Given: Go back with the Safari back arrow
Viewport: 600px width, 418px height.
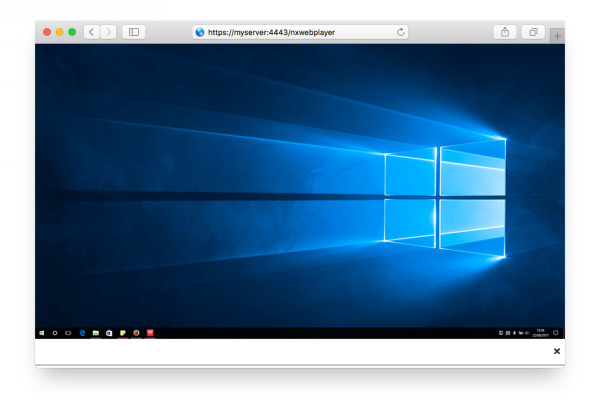Looking at the screenshot, I should tap(92, 32).
